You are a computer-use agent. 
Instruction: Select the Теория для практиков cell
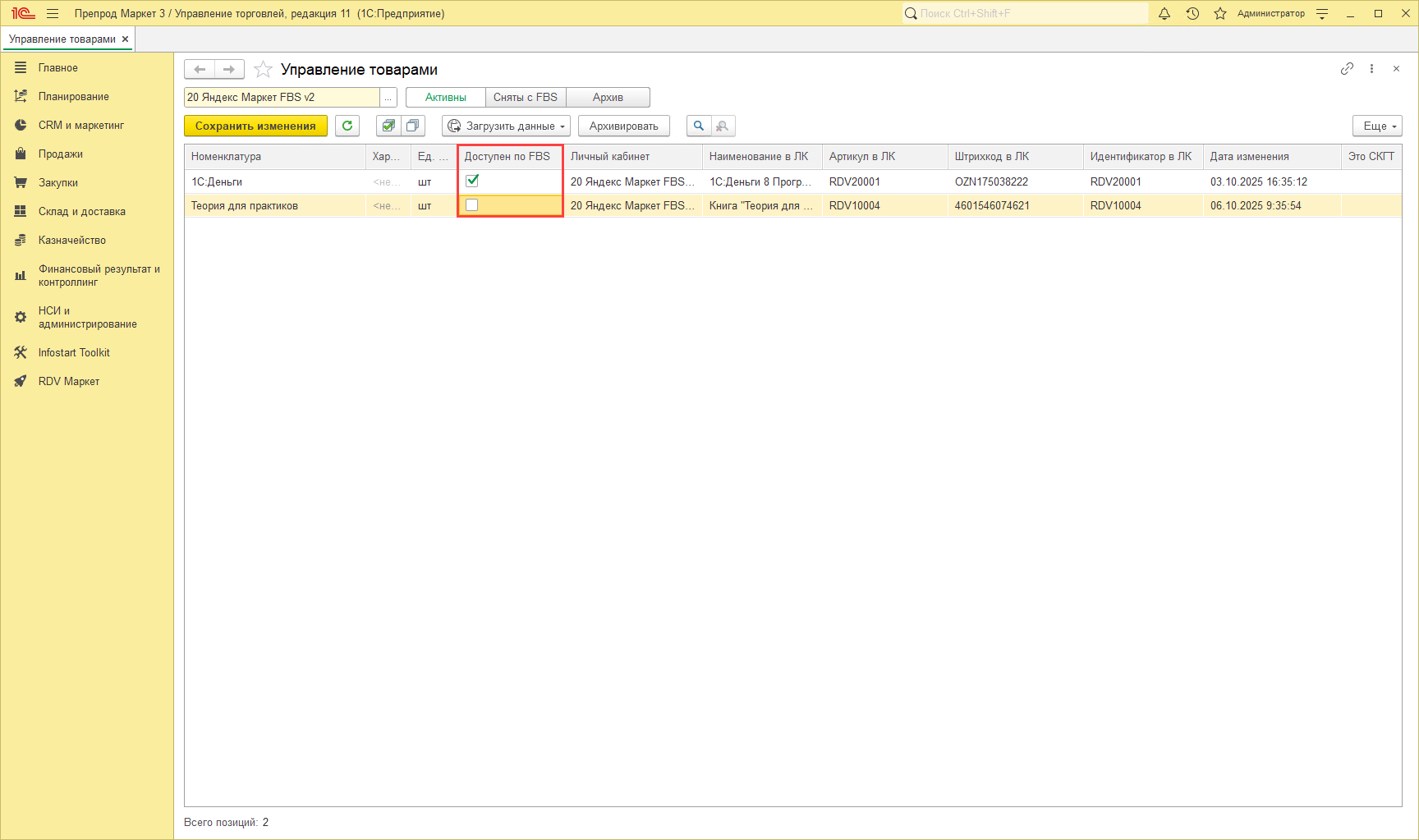[275, 206]
